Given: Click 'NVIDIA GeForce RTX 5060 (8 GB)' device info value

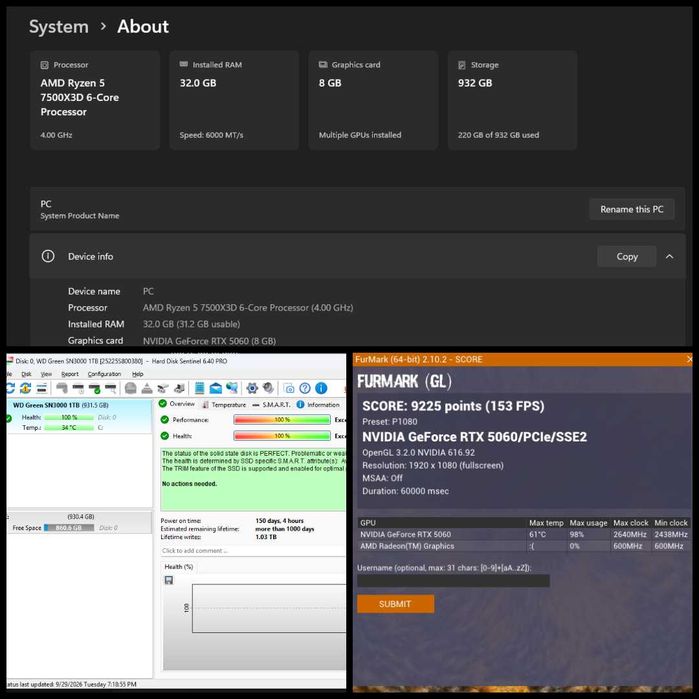Looking at the screenshot, I should pyautogui.click(x=209, y=341).
